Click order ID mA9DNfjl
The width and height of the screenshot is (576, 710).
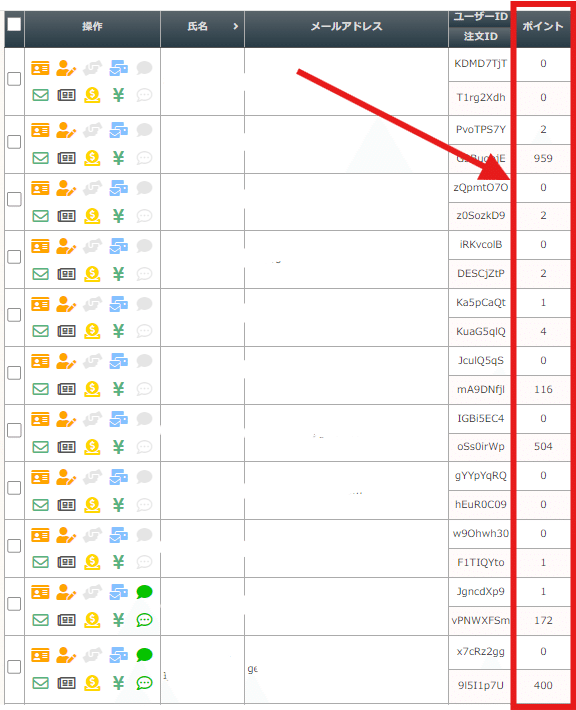pyautogui.click(x=480, y=389)
